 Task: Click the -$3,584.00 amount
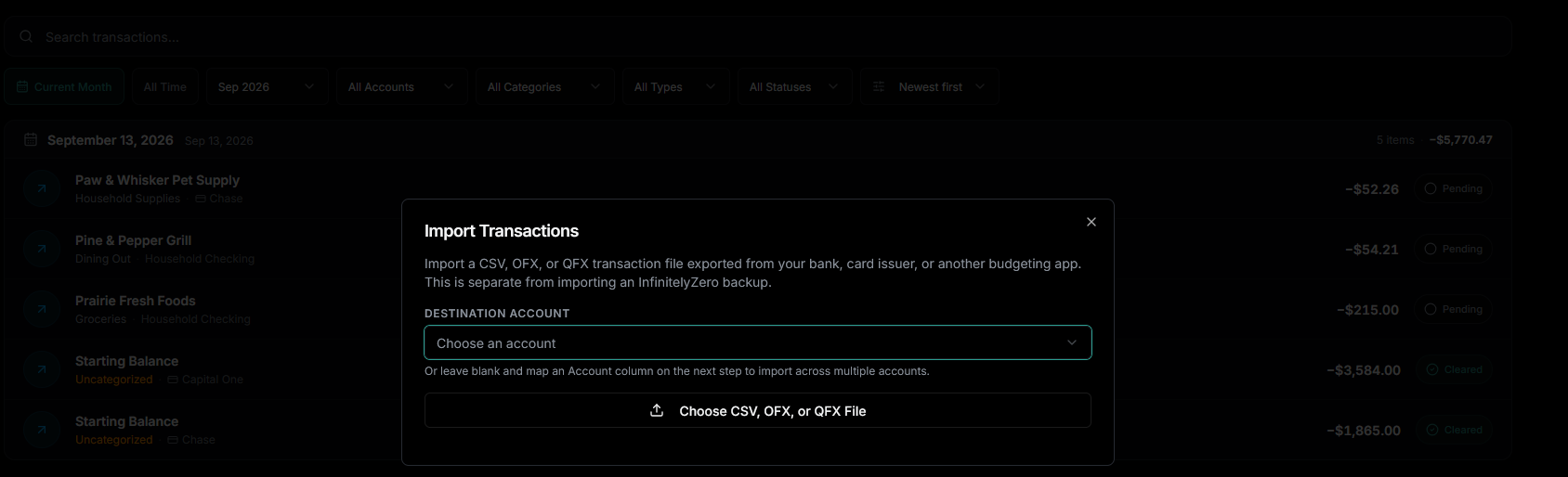point(1364,370)
